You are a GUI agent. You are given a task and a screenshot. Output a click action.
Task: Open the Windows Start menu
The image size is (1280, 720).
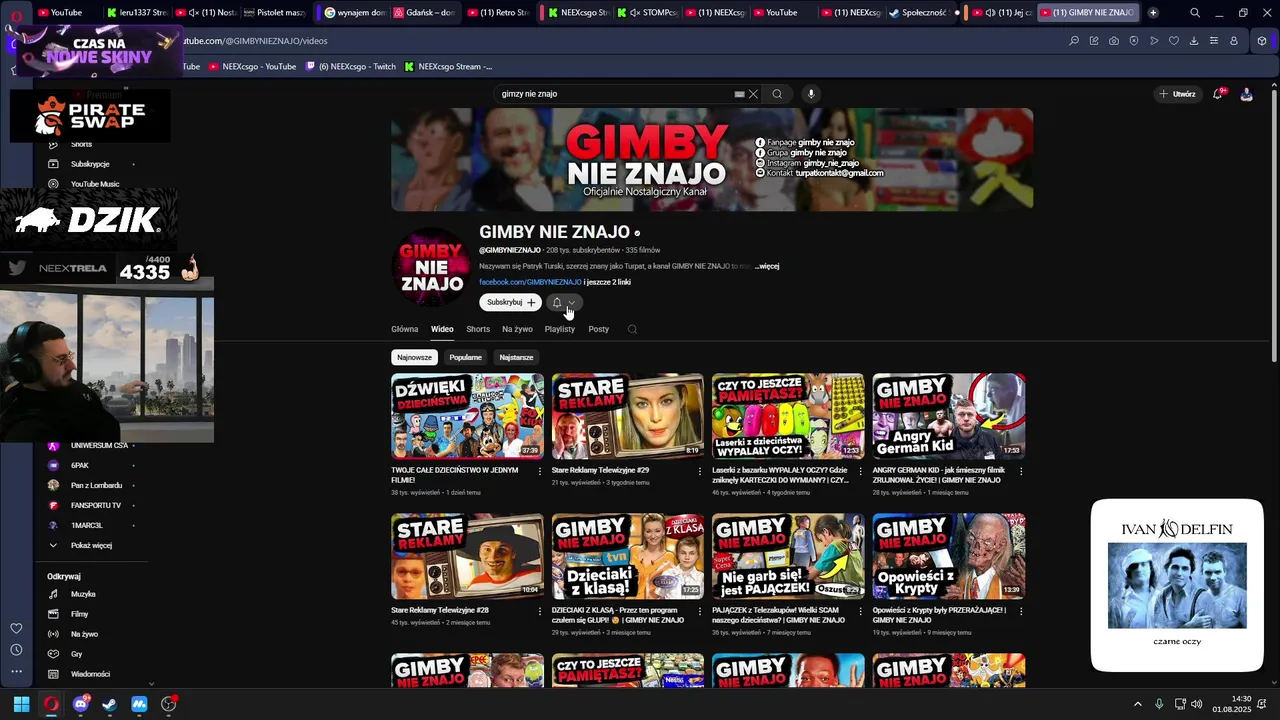point(21,704)
